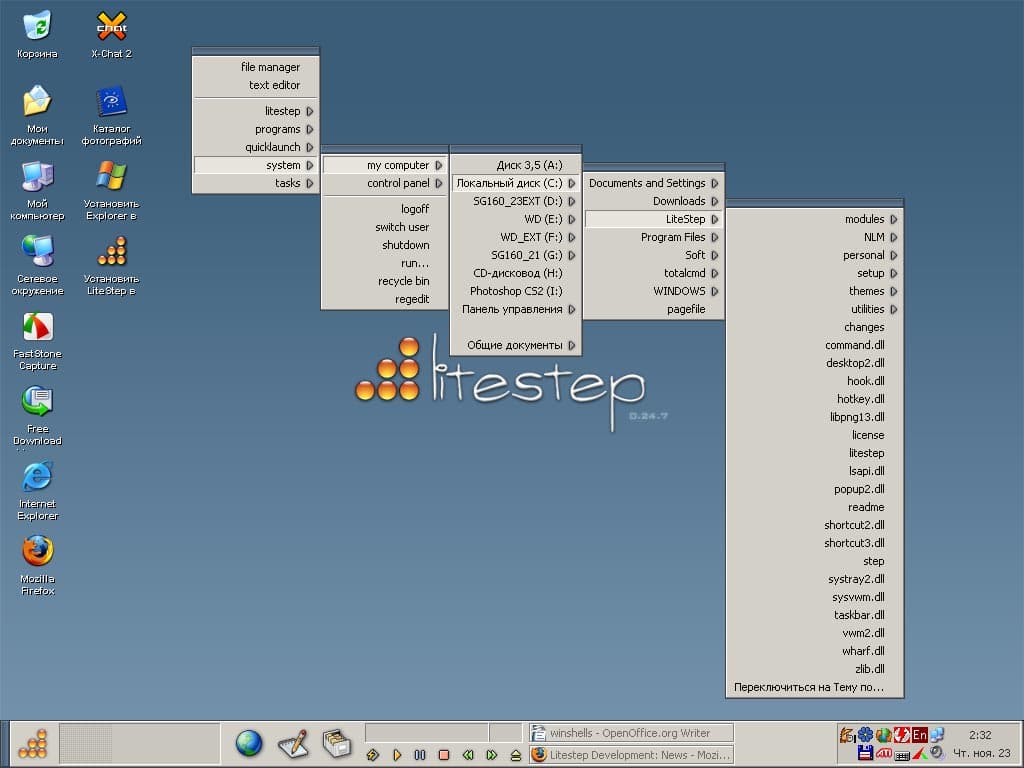1024x768 pixels.
Task: Expand the tasks submenu
Action: pos(255,183)
